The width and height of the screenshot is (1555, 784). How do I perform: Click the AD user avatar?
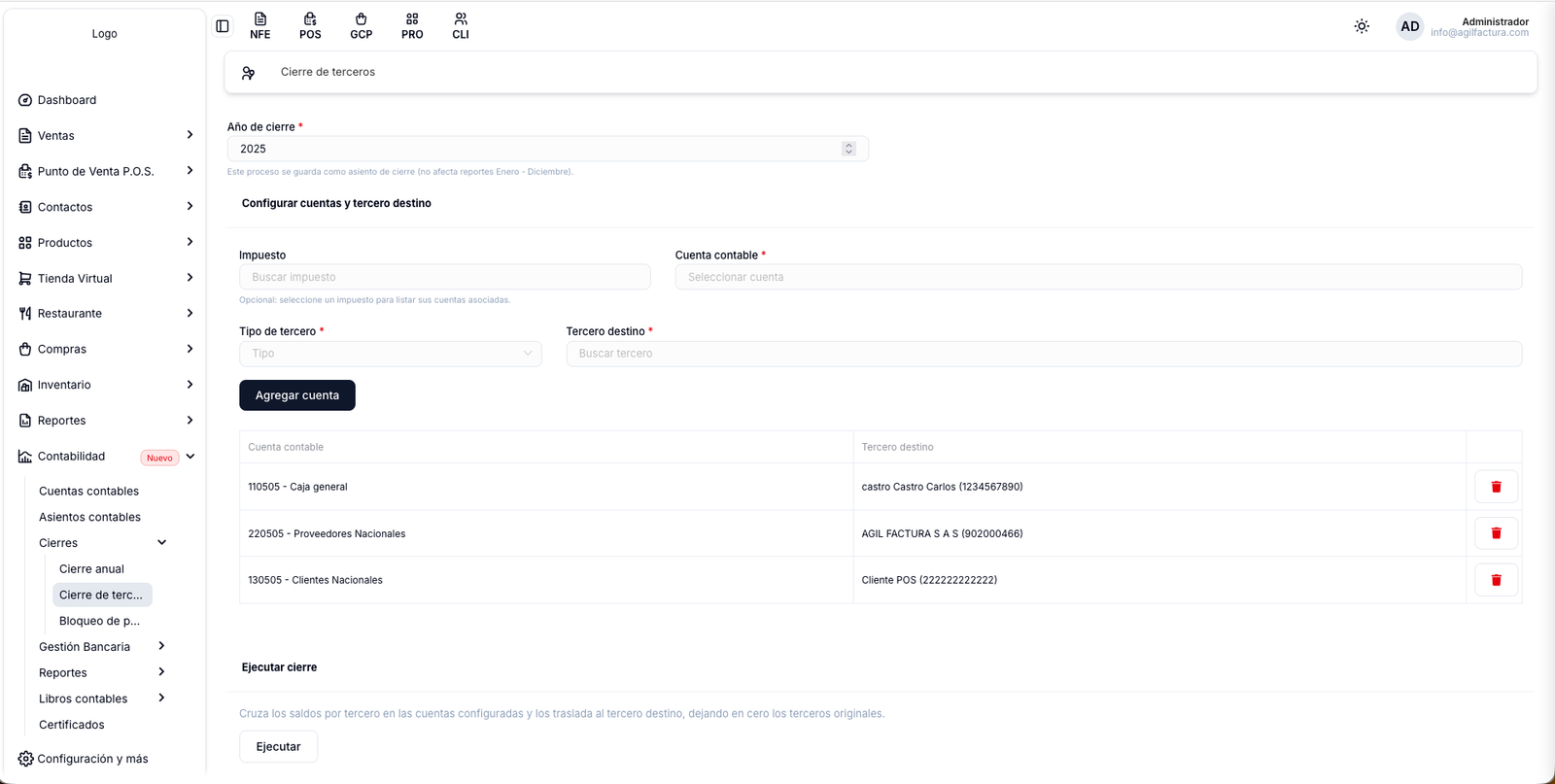click(x=1410, y=26)
